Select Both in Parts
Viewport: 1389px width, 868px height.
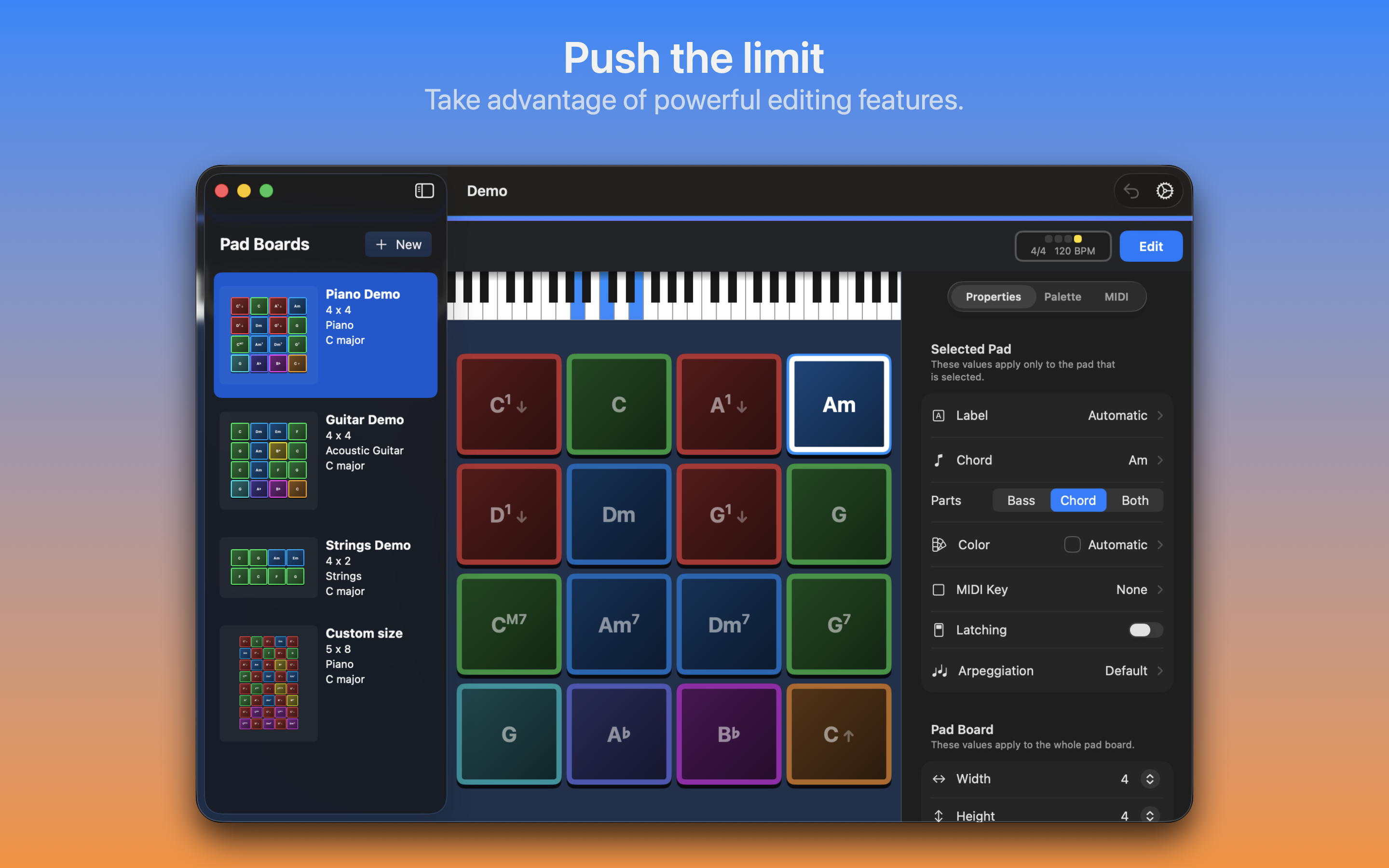(x=1135, y=501)
